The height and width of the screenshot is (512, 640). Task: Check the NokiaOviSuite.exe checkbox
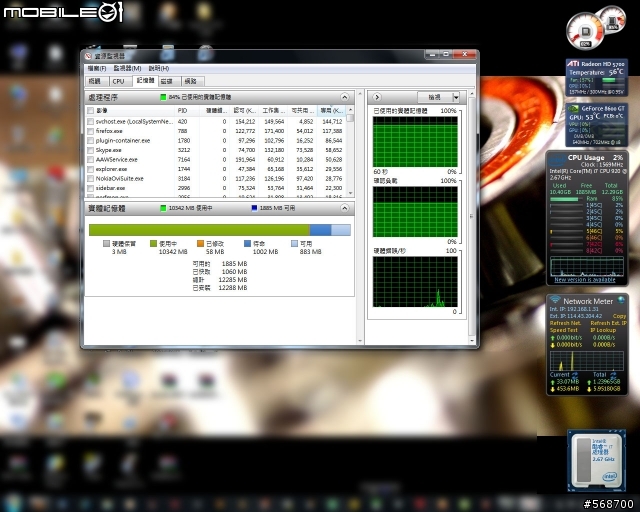pos(90,178)
